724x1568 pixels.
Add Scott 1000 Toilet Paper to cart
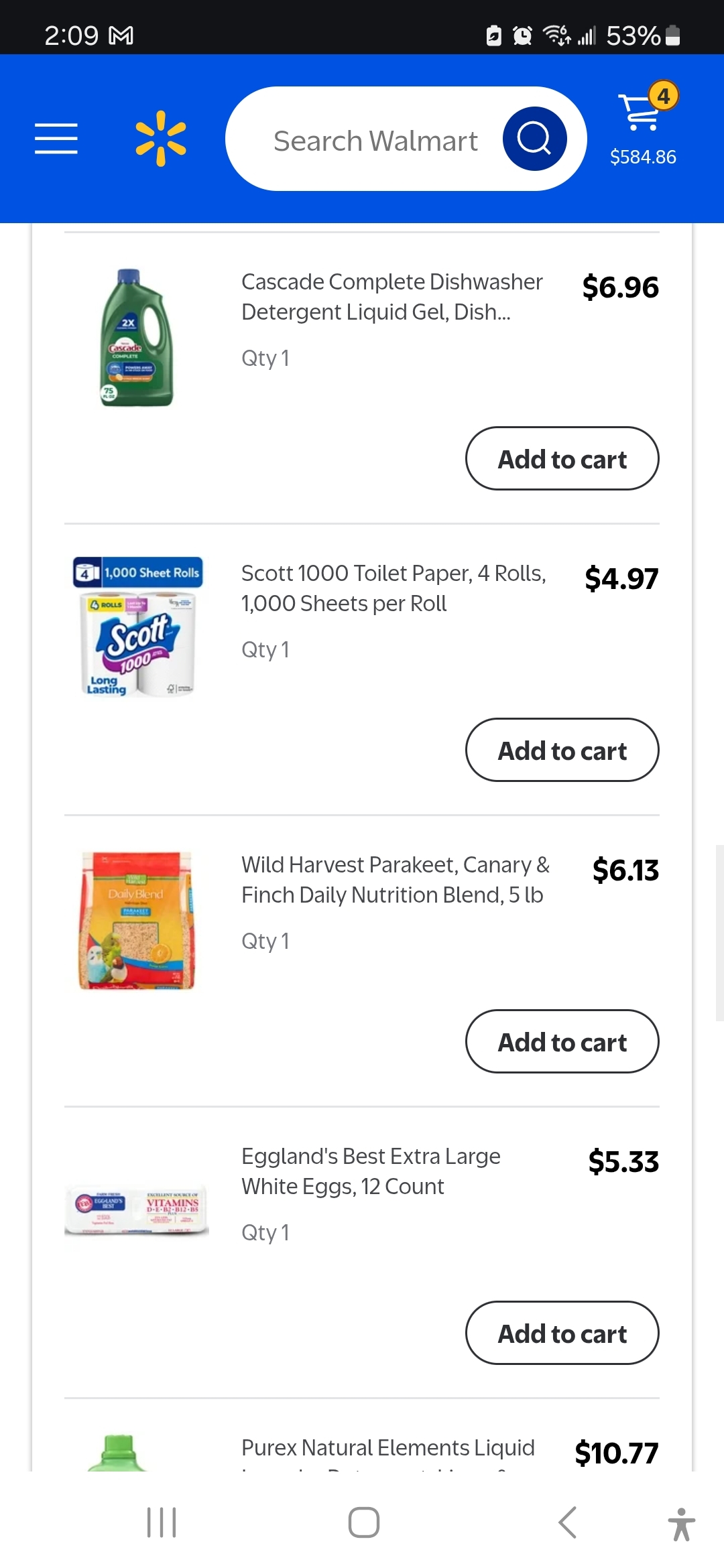(562, 750)
